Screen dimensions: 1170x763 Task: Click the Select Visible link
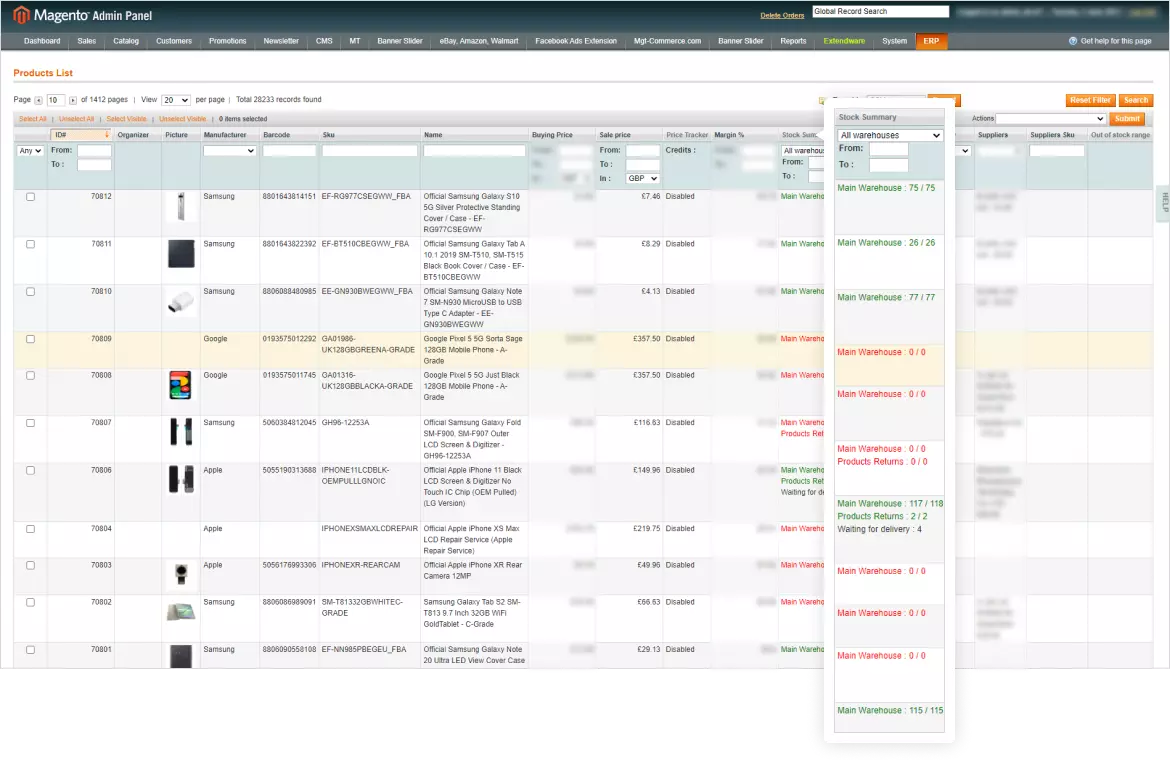[x=126, y=119]
